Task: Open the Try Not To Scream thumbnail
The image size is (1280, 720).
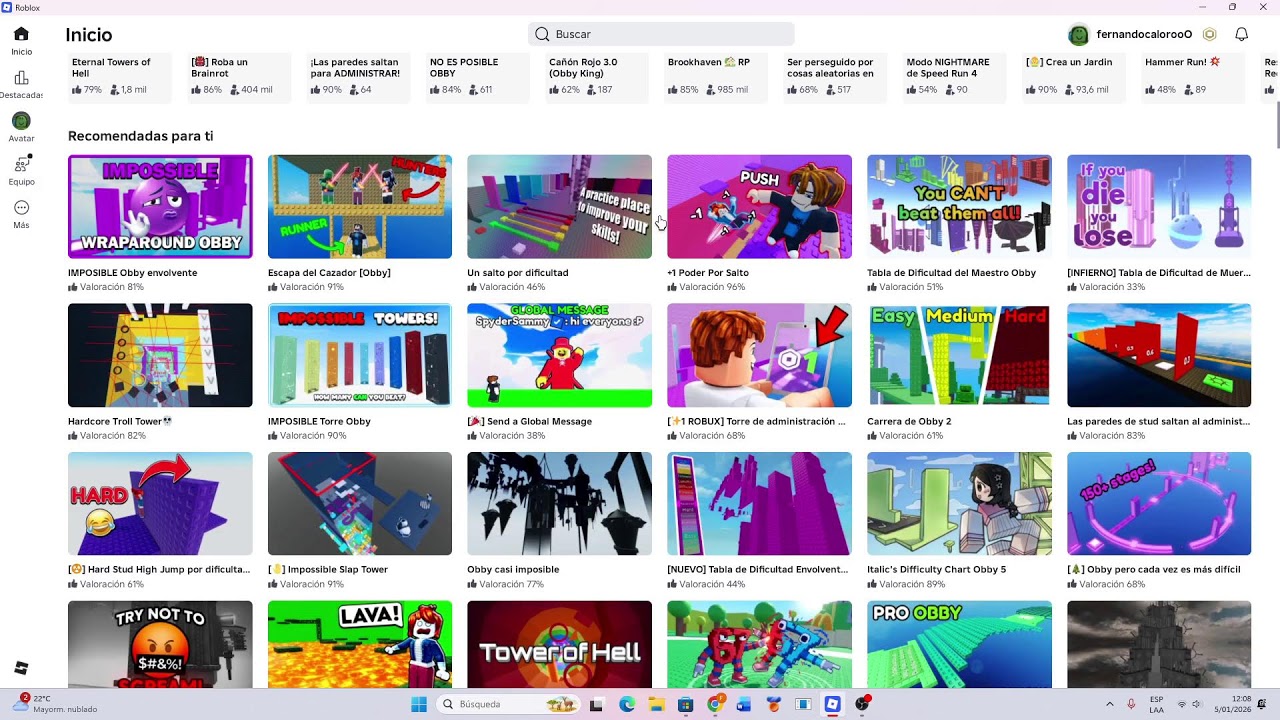Action: [x=160, y=644]
